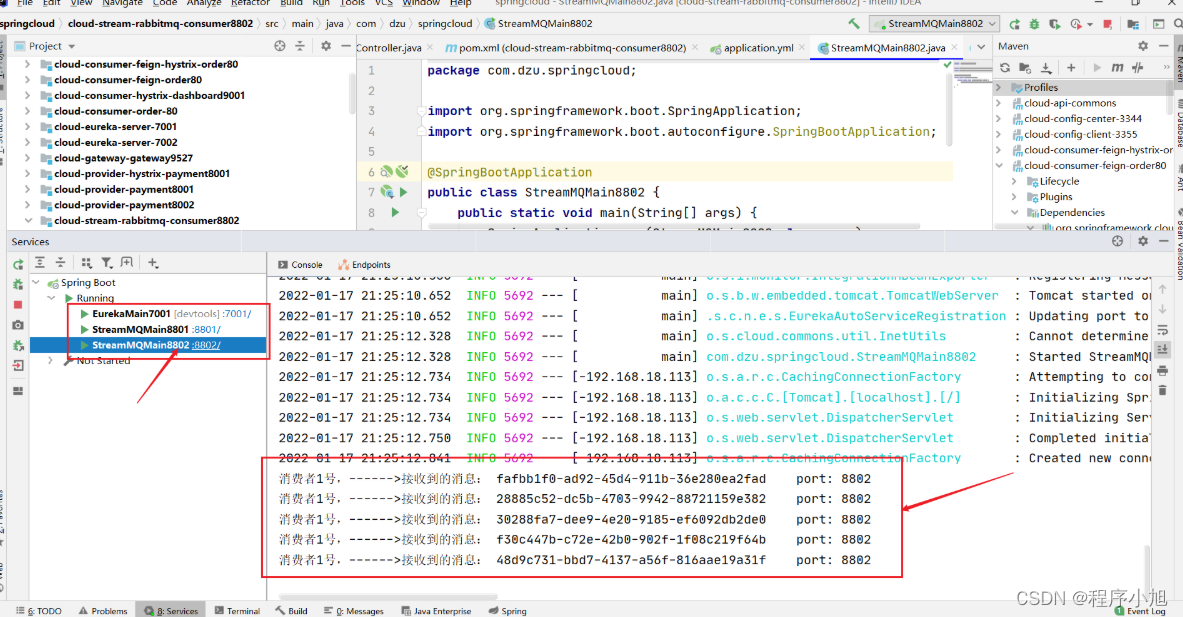
Task: Locate the opened file in Project tree
Action: (280, 46)
